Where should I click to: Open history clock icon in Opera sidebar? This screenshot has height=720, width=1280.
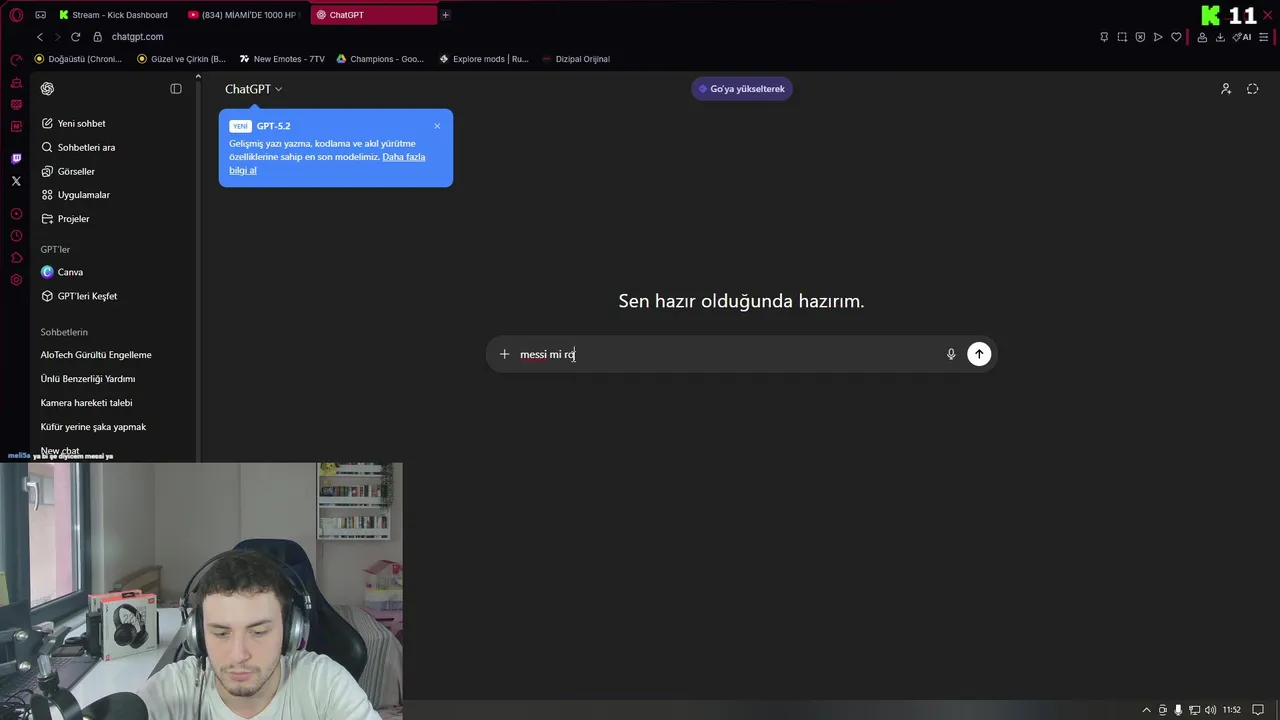[16, 236]
